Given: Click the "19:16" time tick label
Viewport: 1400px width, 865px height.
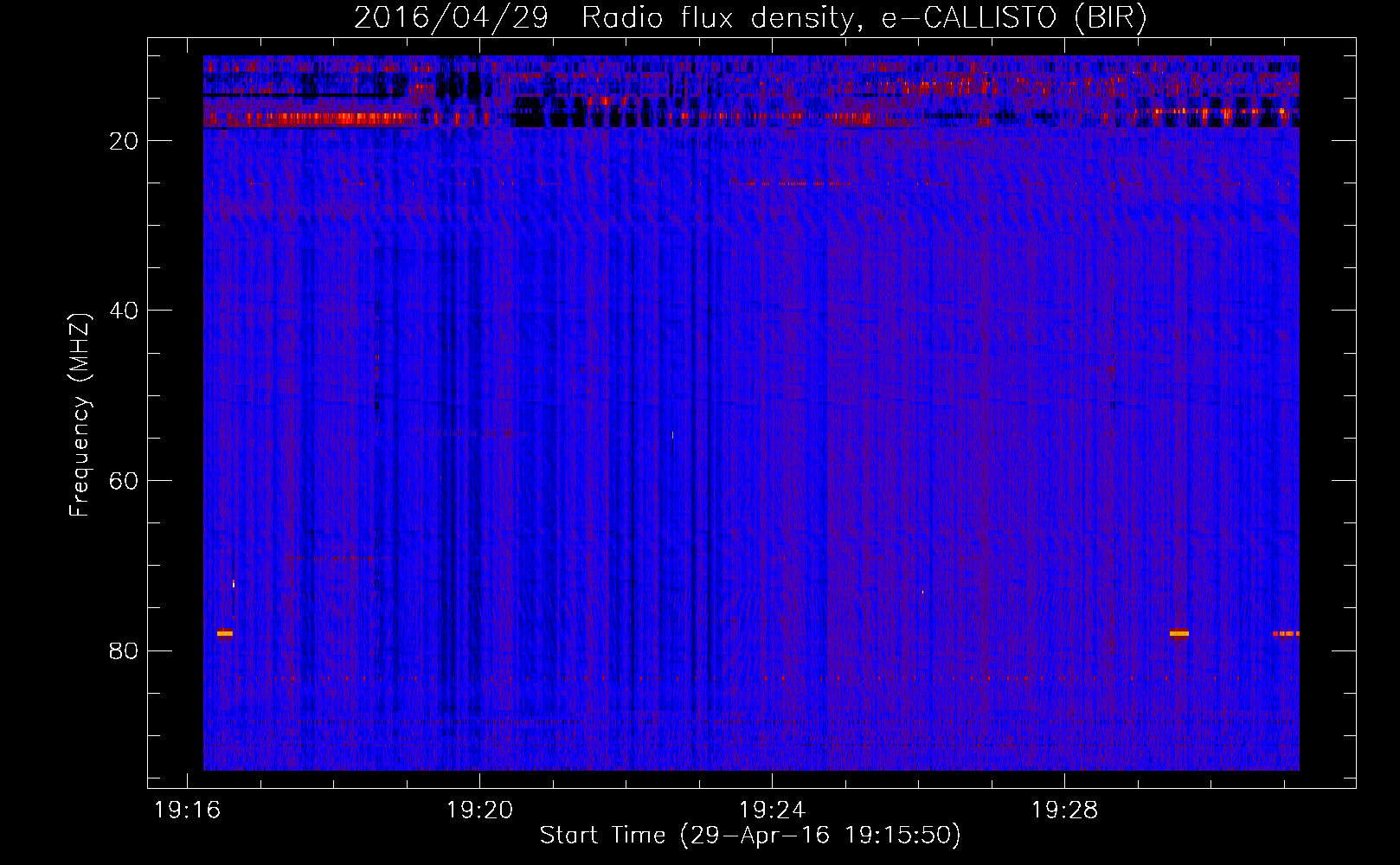Looking at the screenshot, I should click(x=188, y=811).
